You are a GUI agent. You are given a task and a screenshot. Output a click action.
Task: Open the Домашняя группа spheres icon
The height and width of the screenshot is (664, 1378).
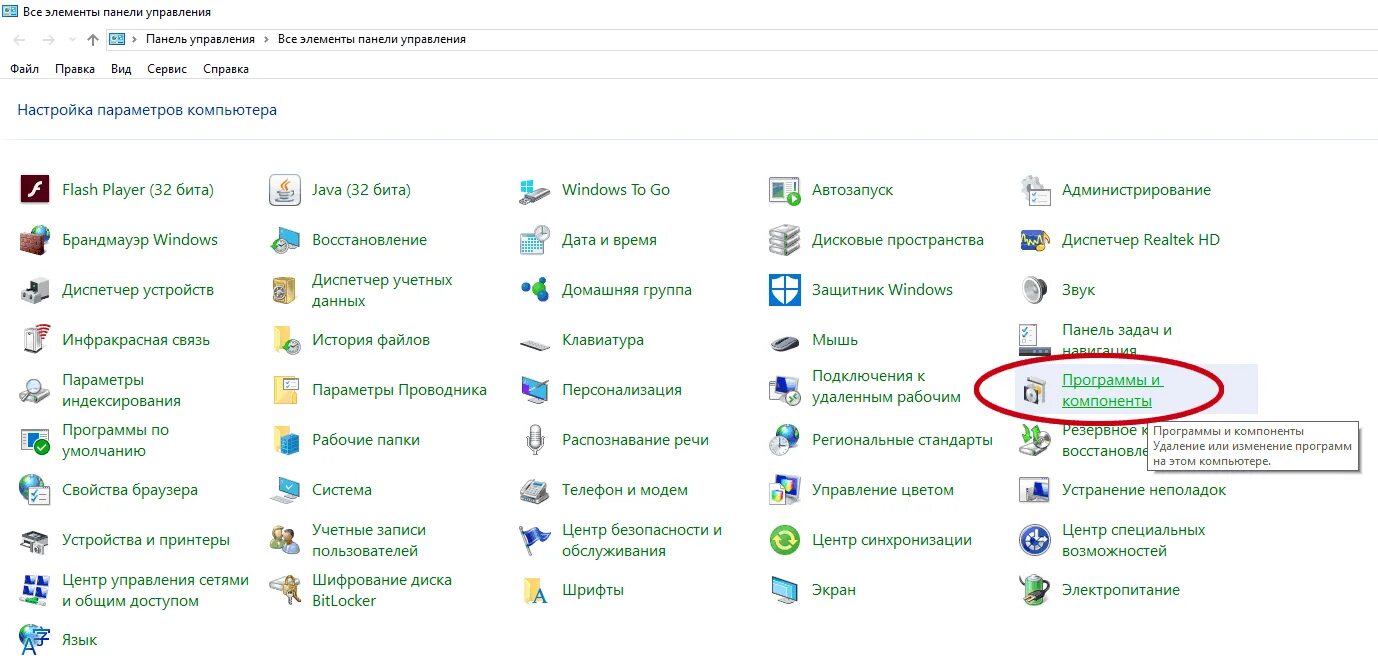[x=535, y=290]
